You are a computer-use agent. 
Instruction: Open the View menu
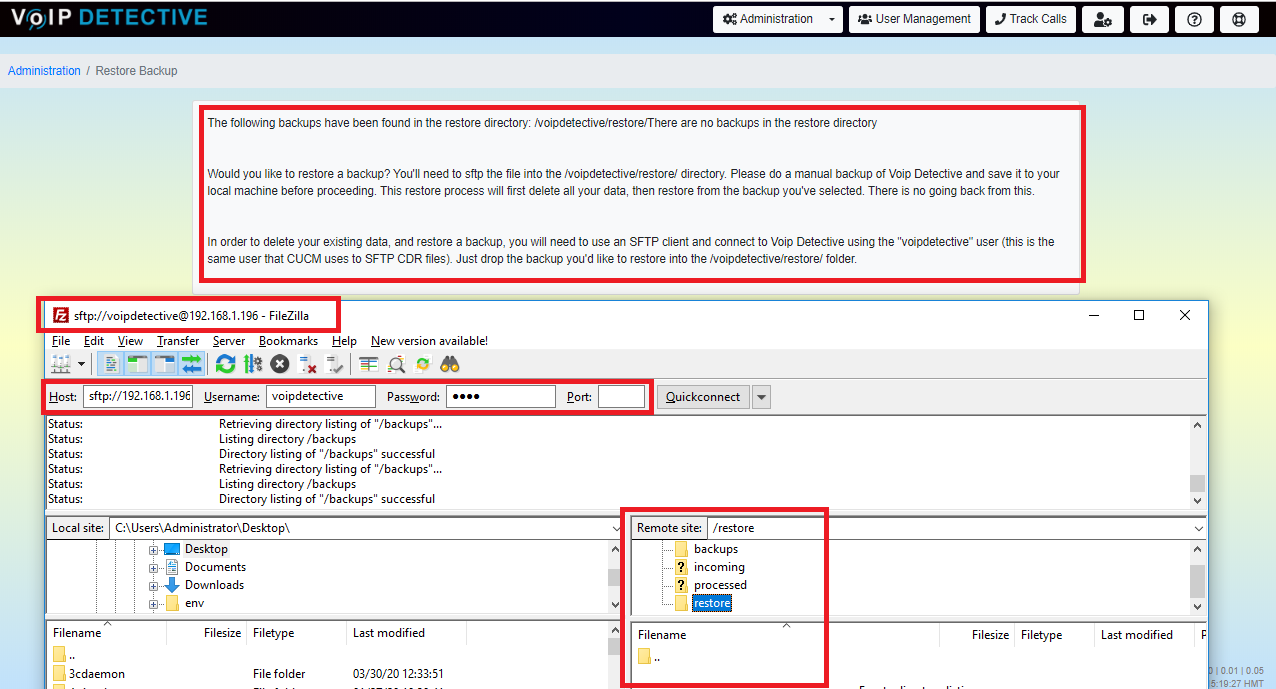point(130,341)
